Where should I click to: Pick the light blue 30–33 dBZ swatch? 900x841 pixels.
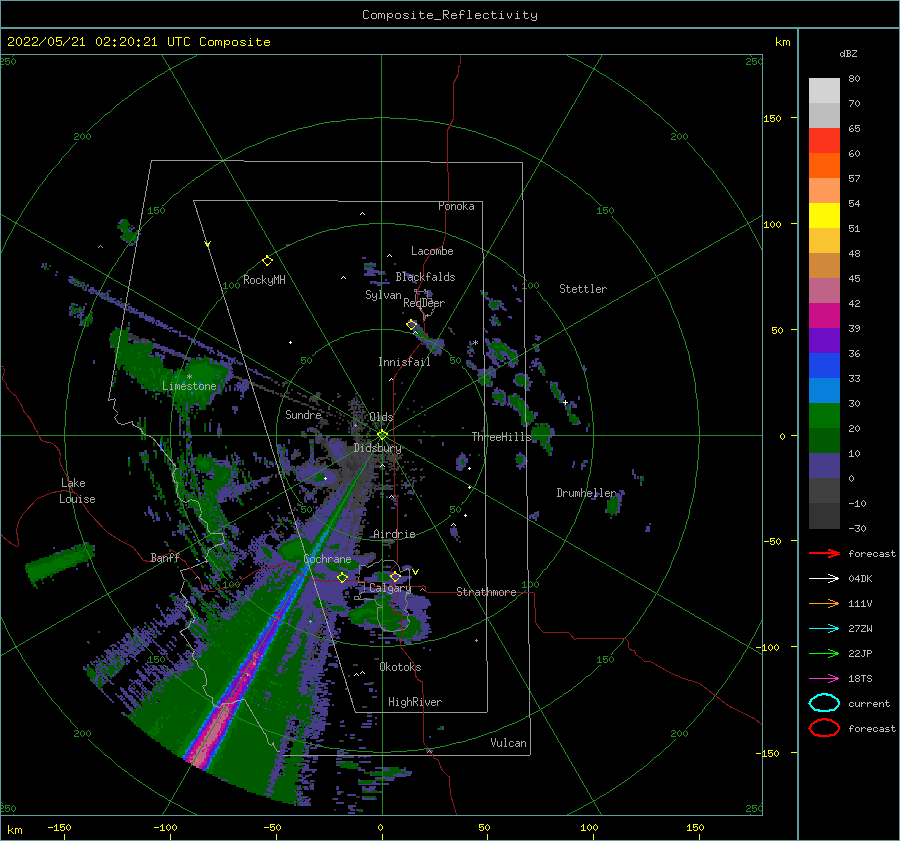[x=824, y=390]
